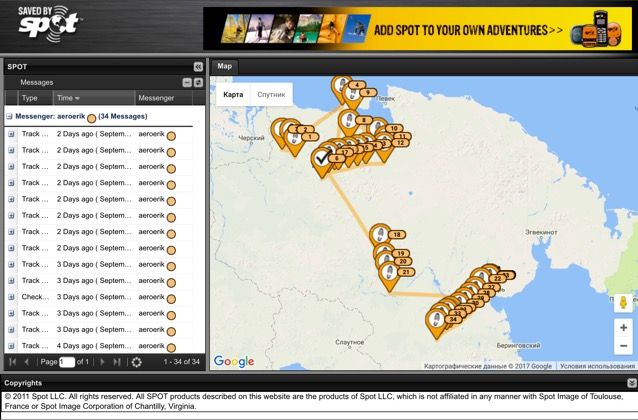This screenshot has width=638, height=420.
Task: Click the Saved by SPOT logo
Action: (x=49, y=24)
